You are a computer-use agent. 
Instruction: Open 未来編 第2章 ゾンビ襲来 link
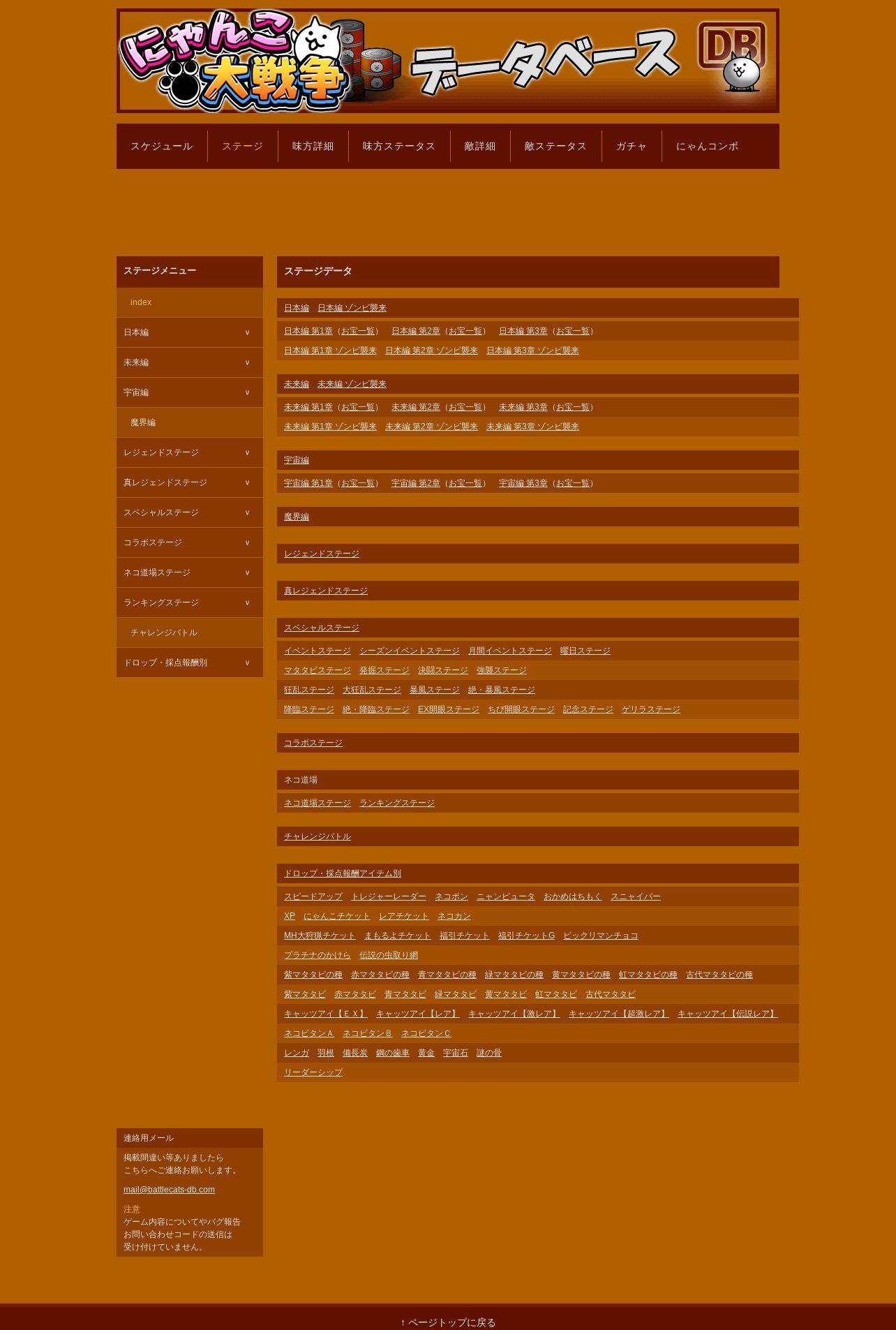pos(431,427)
